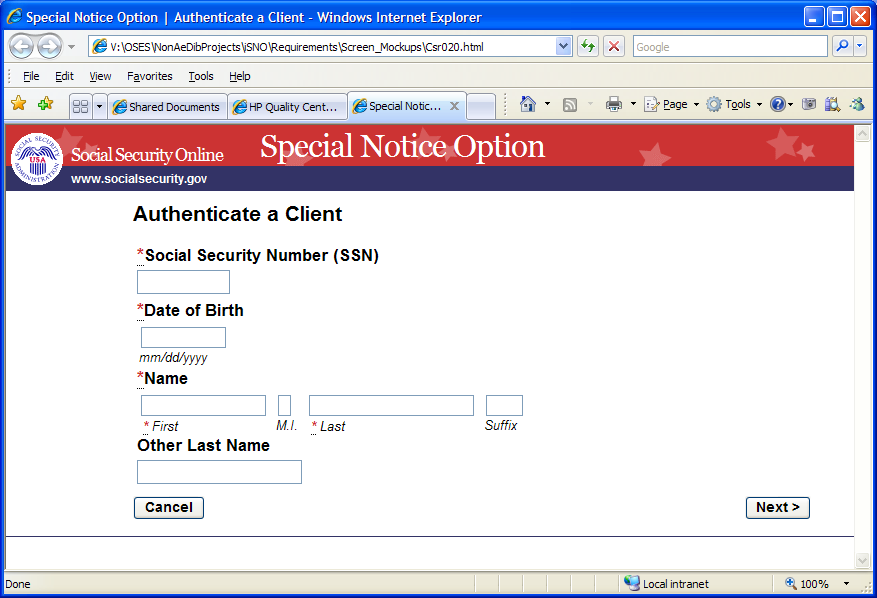
Task: Open the View menu
Action: coord(100,76)
